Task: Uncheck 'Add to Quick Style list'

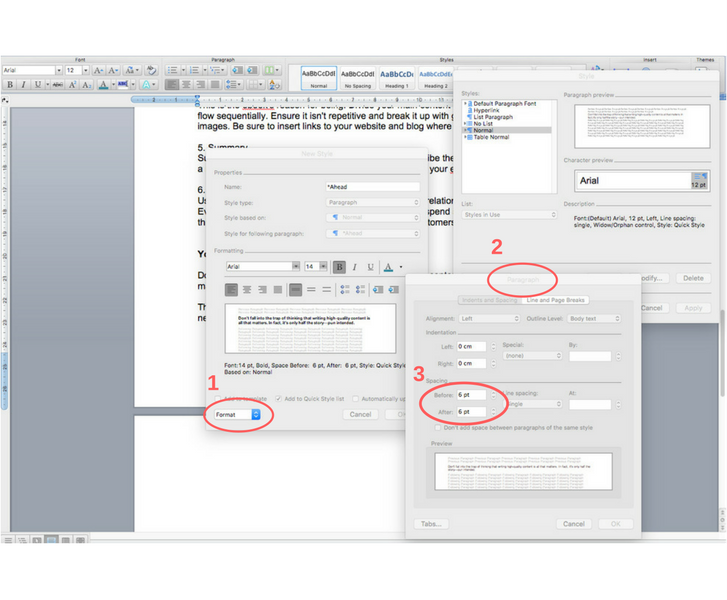Action: click(x=278, y=398)
